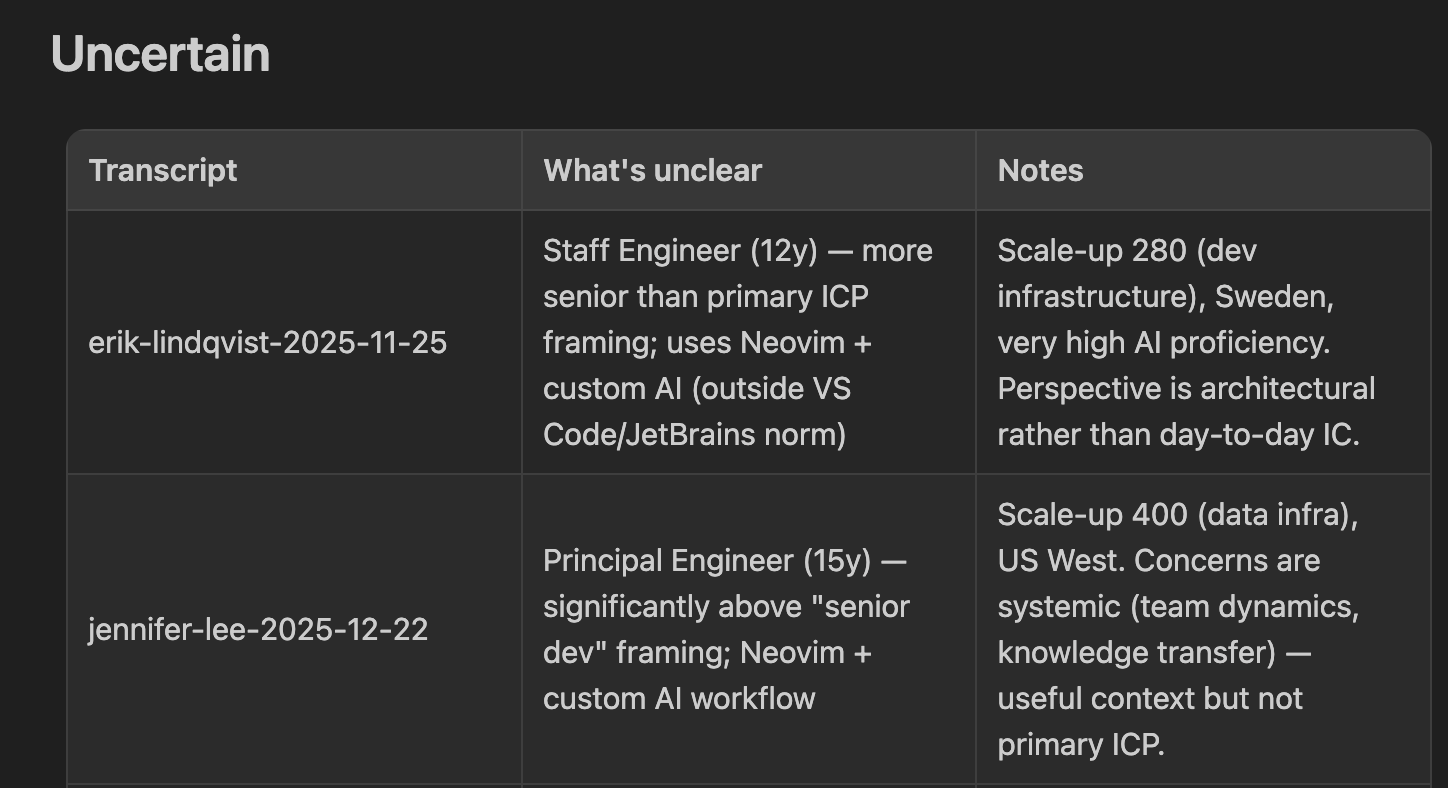
Task: Click the text 'outside VS Code/JetBrains norm'
Action: [x=696, y=412]
